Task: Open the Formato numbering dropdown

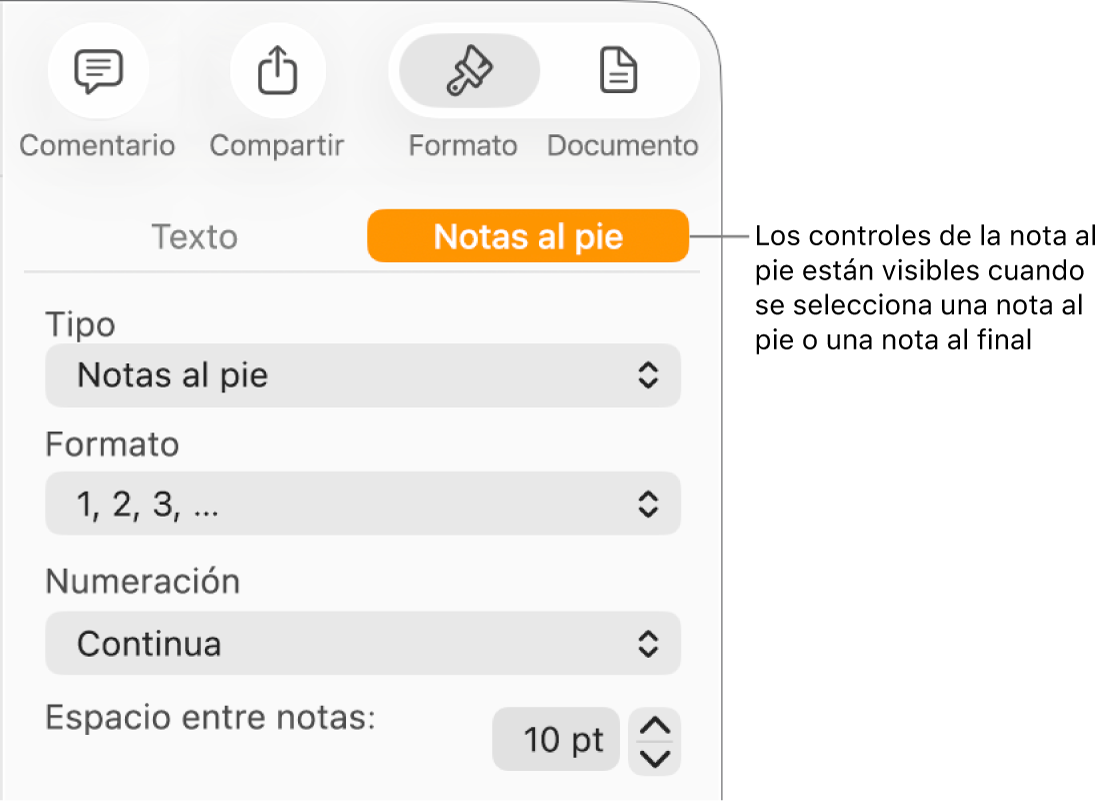Action: point(363,504)
